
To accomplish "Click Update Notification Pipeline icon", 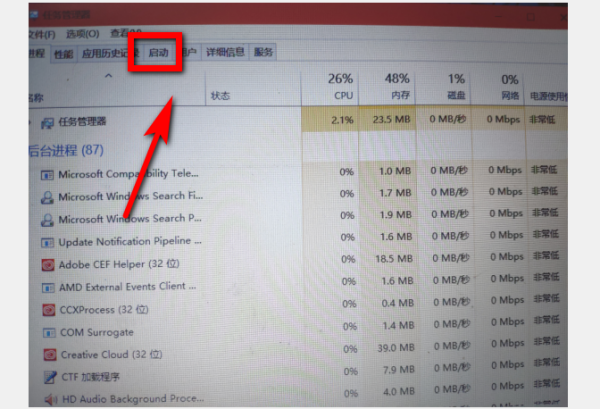I will click(x=47, y=243).
